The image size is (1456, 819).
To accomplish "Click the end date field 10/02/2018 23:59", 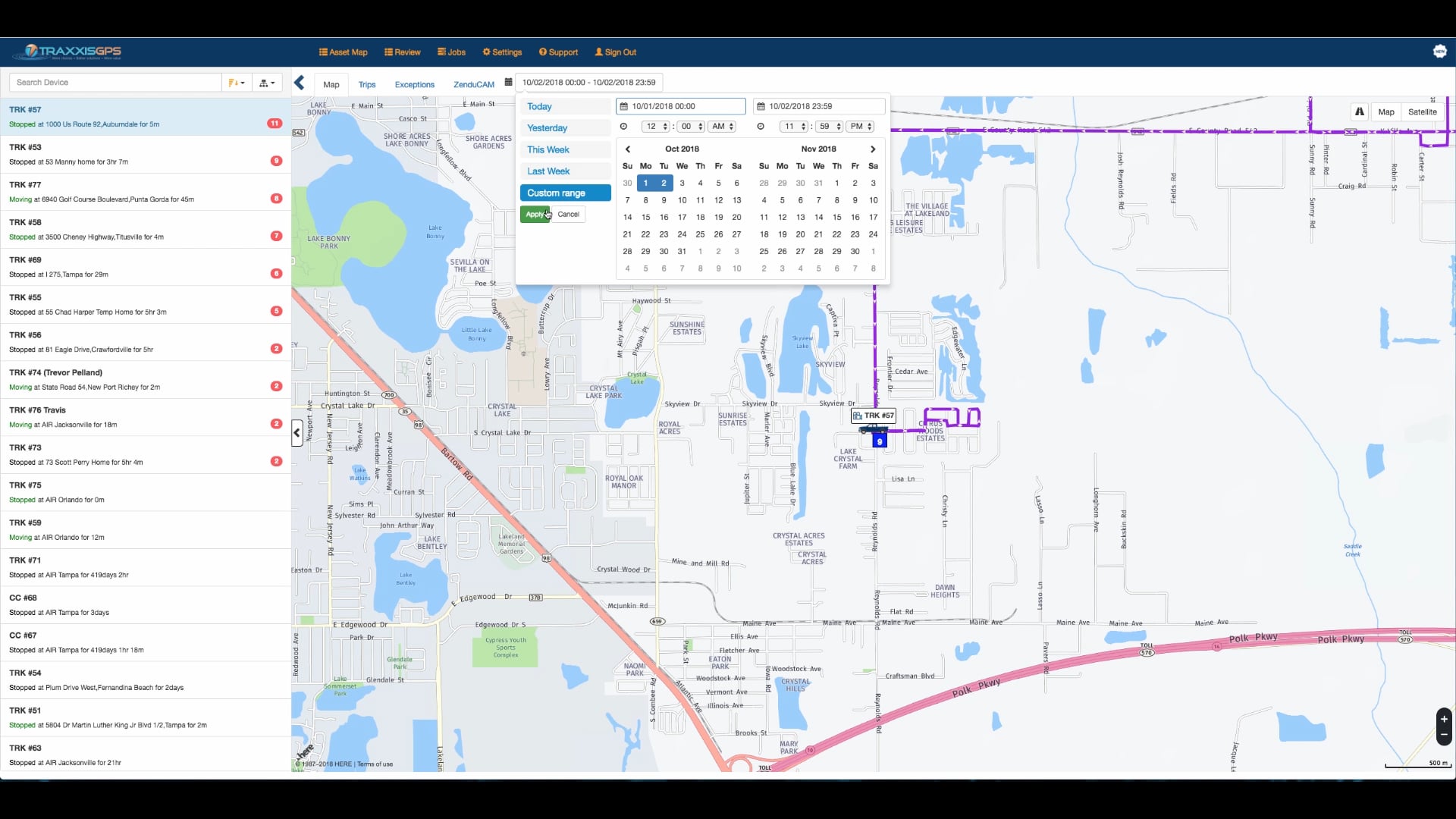I will [819, 106].
